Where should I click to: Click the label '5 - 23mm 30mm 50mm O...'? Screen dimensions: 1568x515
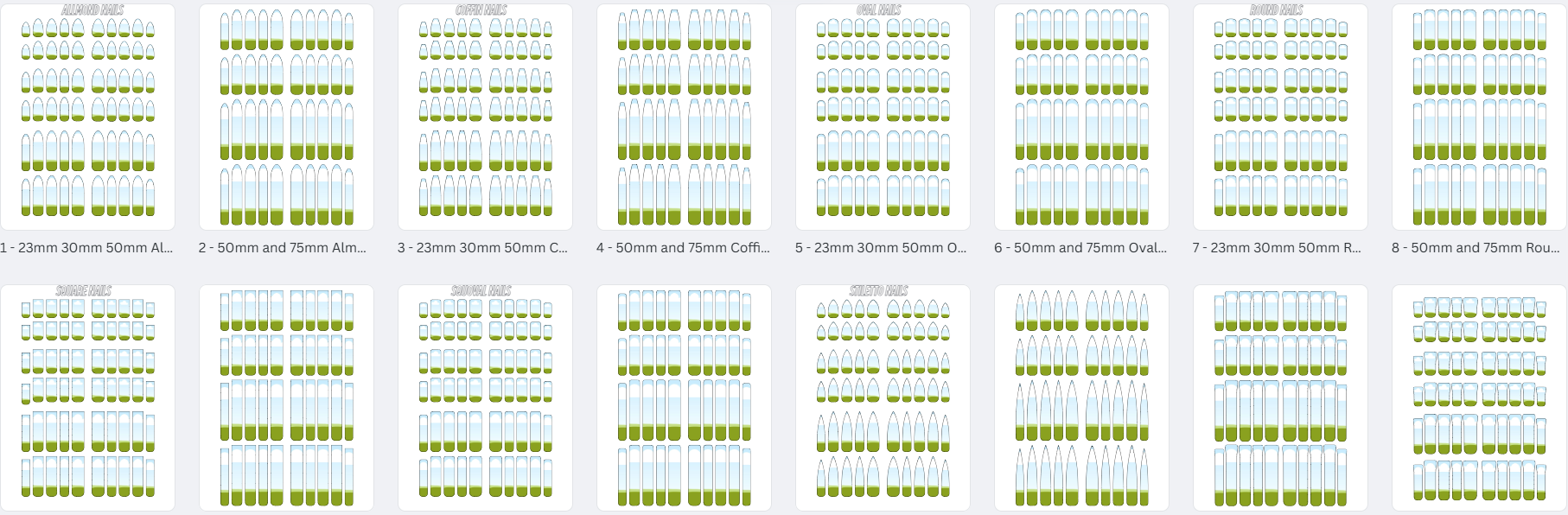(881, 248)
